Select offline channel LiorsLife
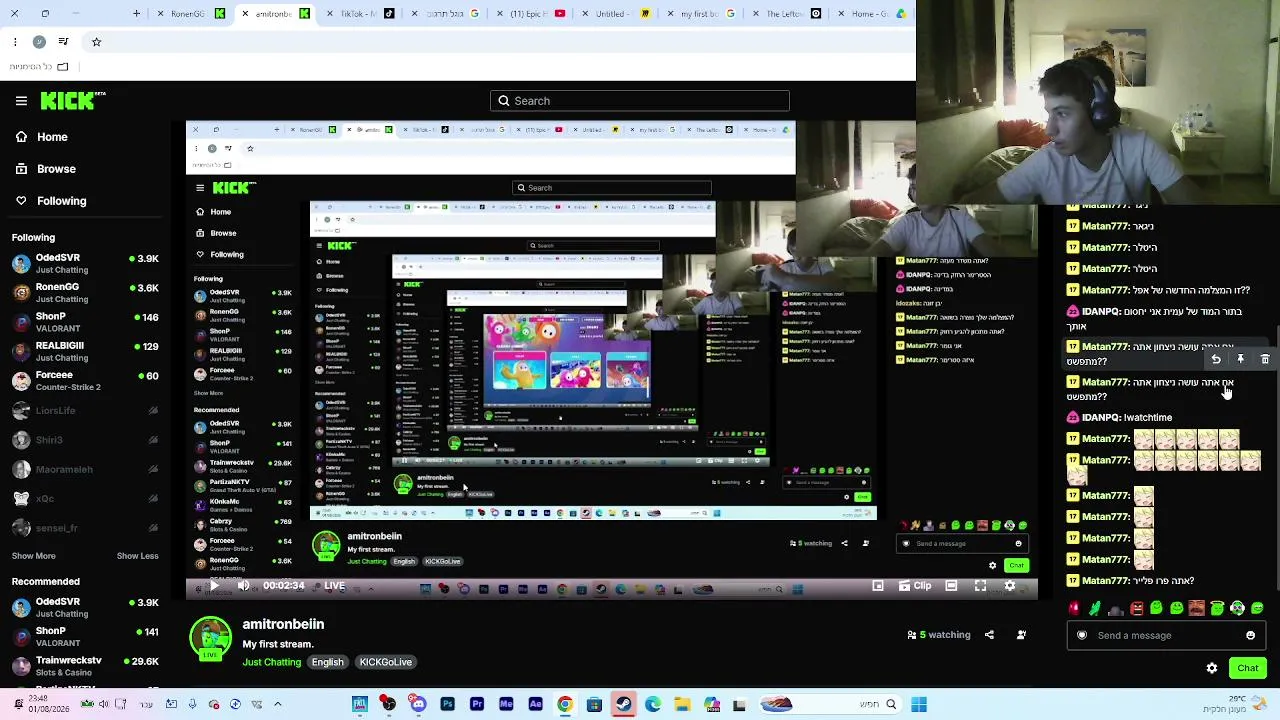Image resolution: width=1280 pixels, height=720 pixels. click(x=85, y=410)
